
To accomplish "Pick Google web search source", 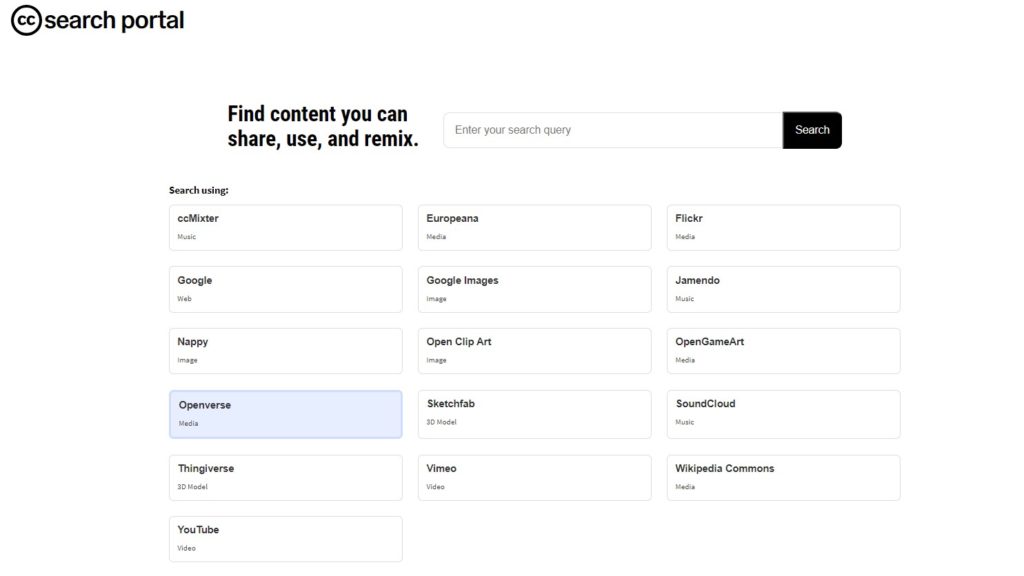I will pos(285,289).
